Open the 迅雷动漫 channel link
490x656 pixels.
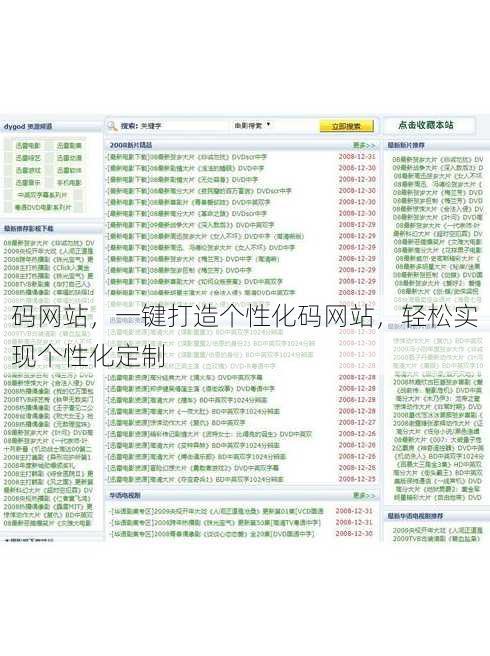coord(69,158)
